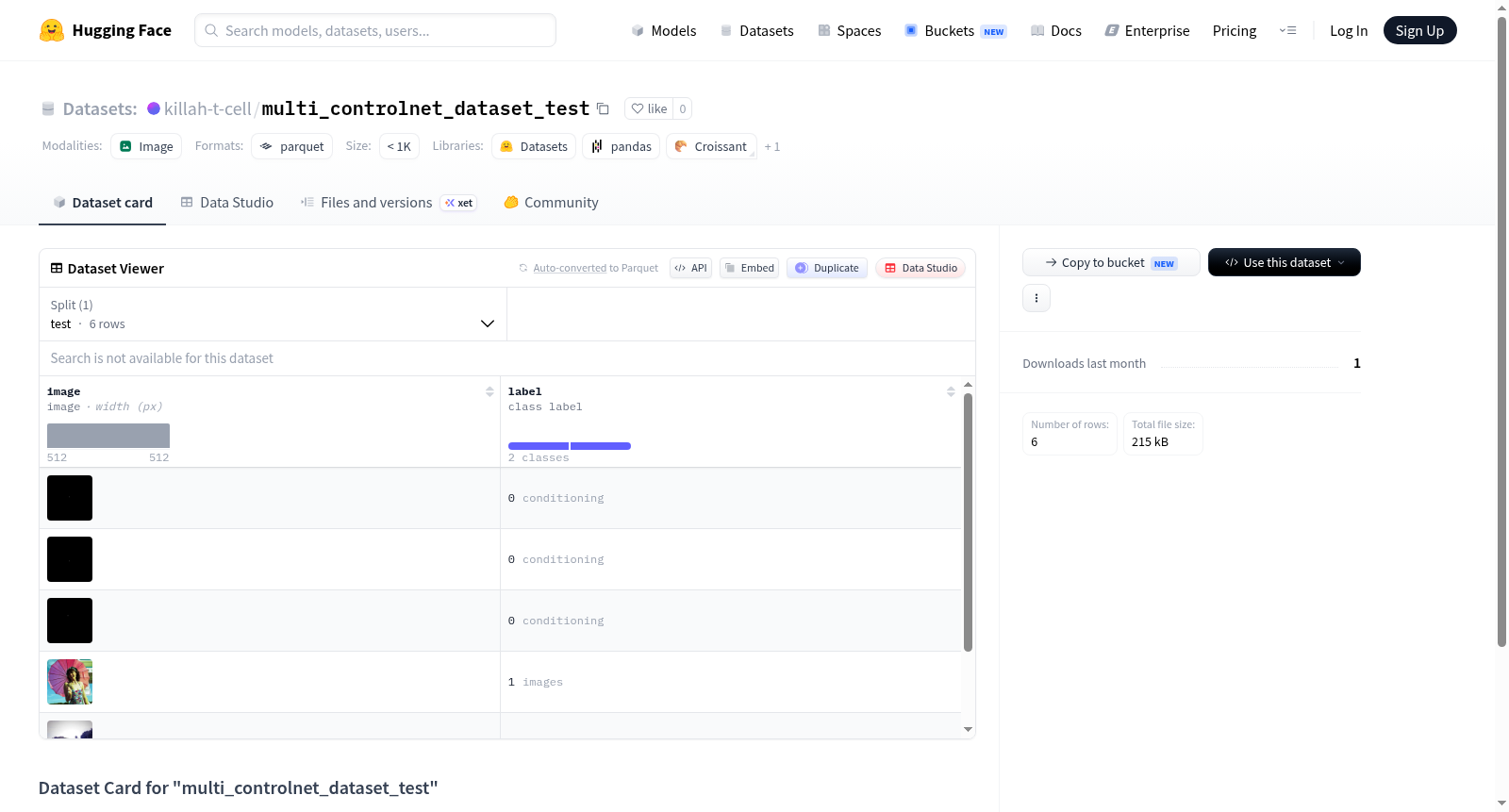Open Models in the top navigation
1509x812 pixels.
point(664,30)
